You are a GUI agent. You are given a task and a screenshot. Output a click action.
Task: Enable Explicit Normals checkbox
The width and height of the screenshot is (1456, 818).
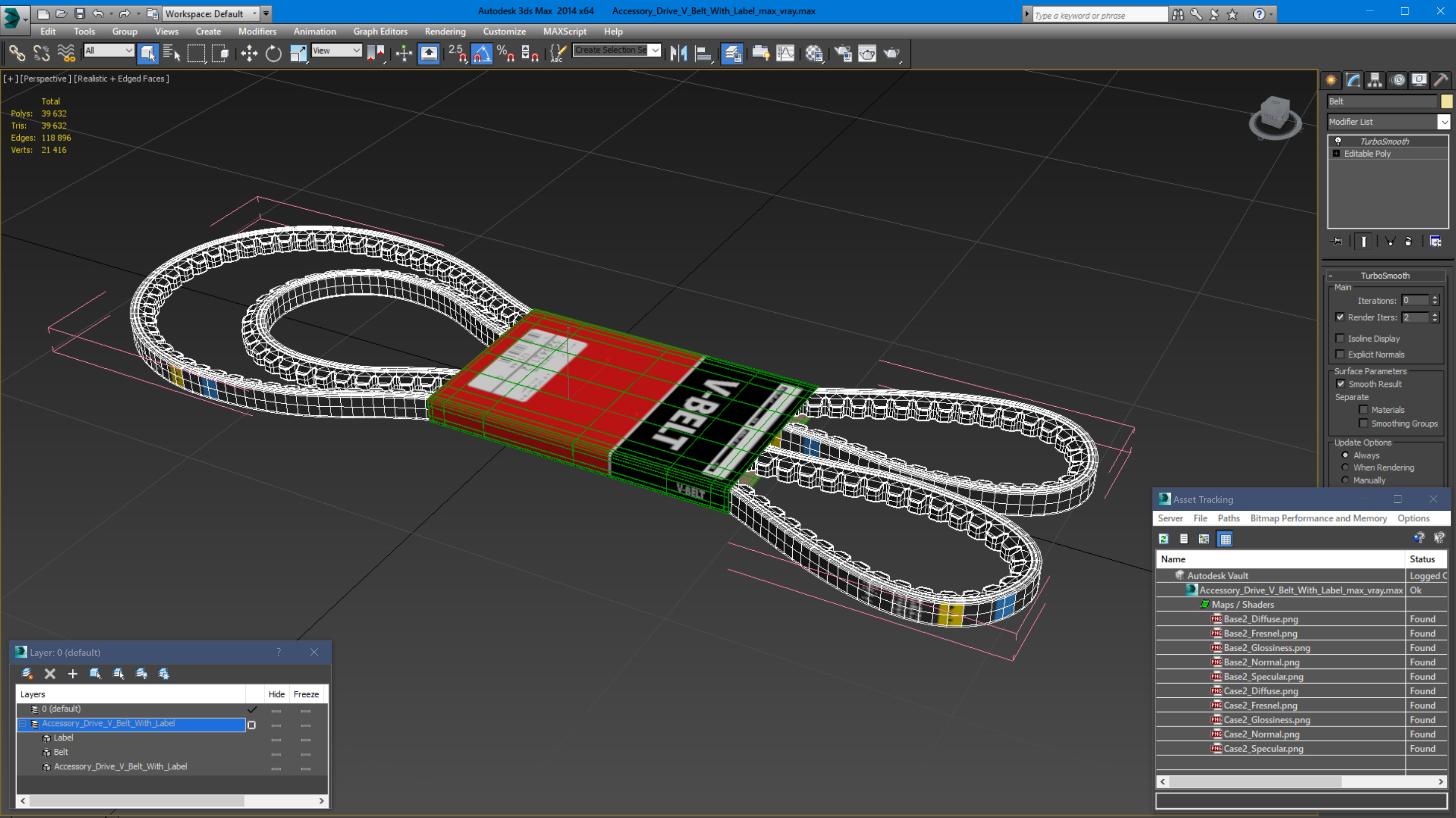1340,354
